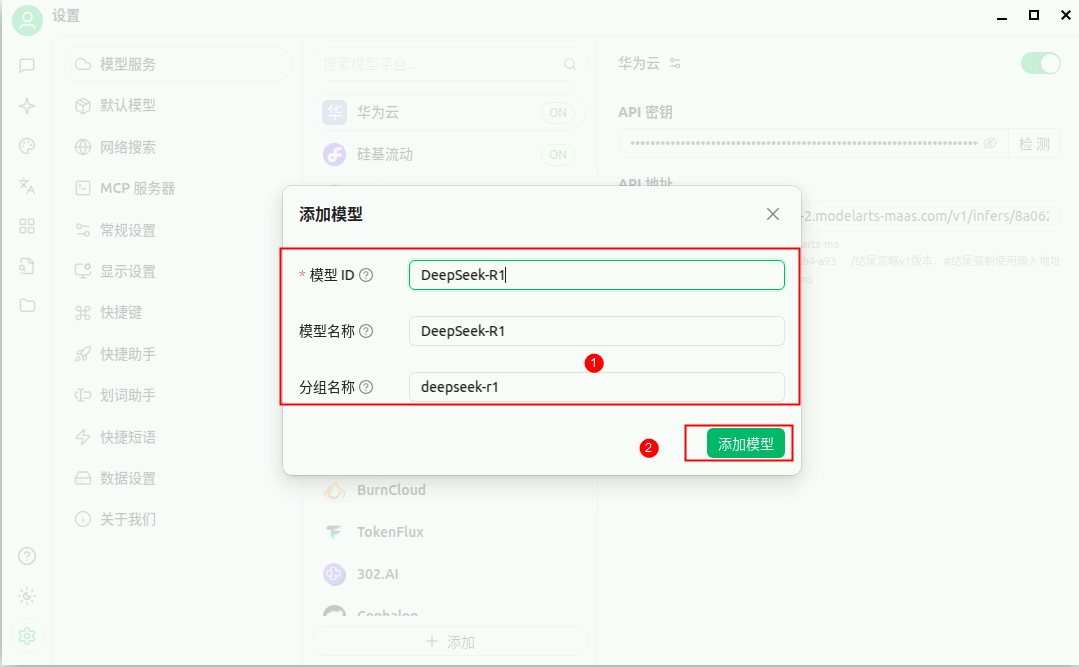Open the mini apps grid sidebar icon
Viewport: 1079px width, 667px height.
[x=27, y=226]
